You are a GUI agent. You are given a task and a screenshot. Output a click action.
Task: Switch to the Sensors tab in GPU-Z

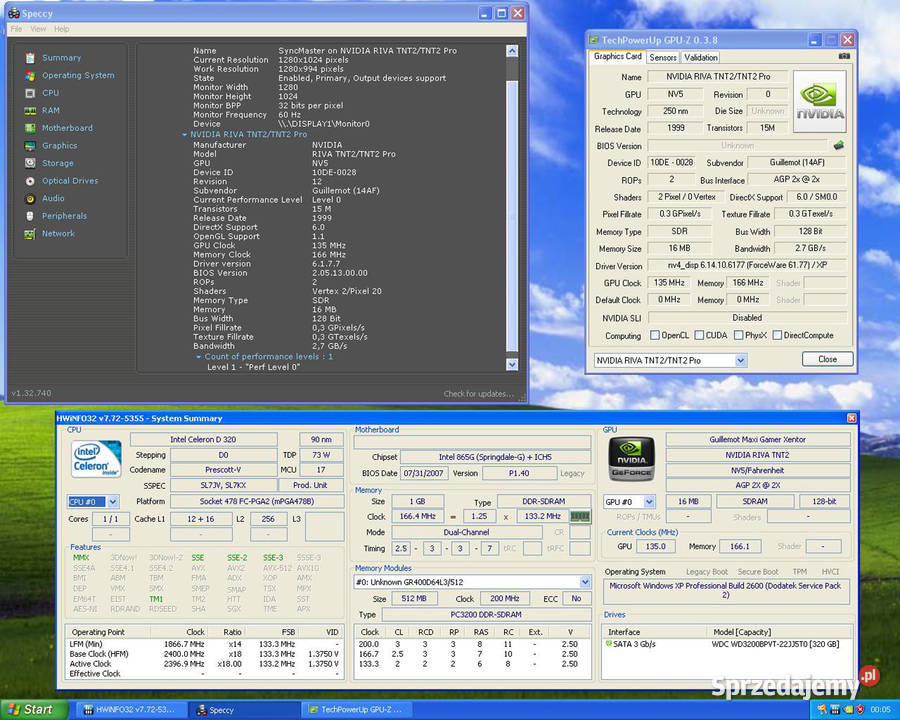[x=663, y=57]
